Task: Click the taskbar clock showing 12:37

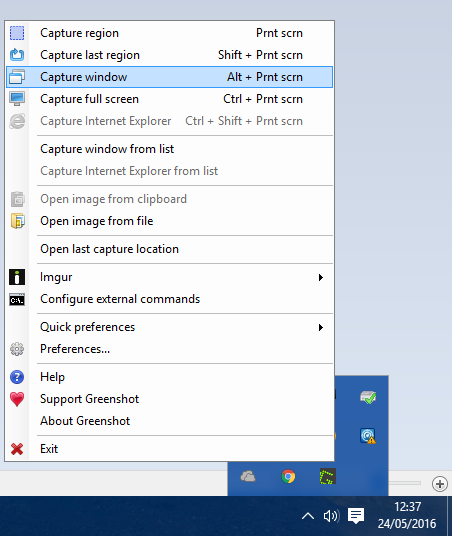Action: click(x=407, y=515)
